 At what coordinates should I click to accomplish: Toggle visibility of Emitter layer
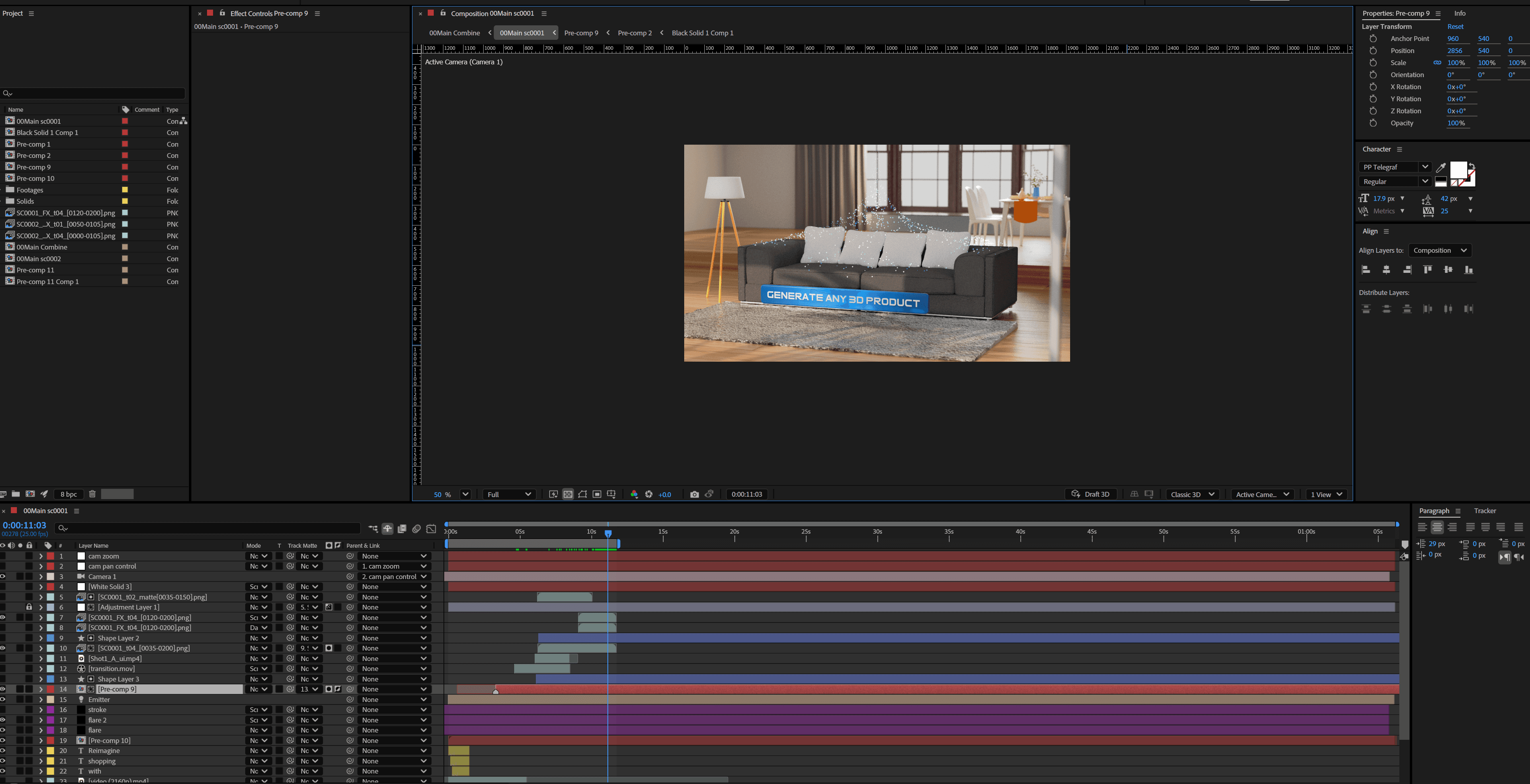tap(3, 700)
